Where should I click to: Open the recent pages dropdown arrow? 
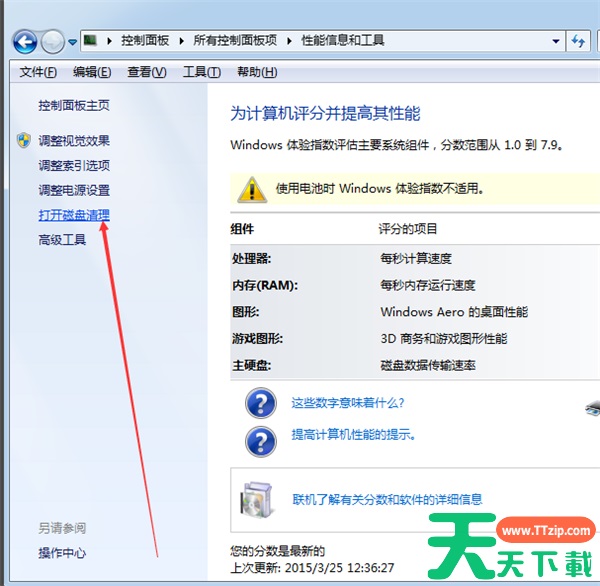click(x=72, y=42)
